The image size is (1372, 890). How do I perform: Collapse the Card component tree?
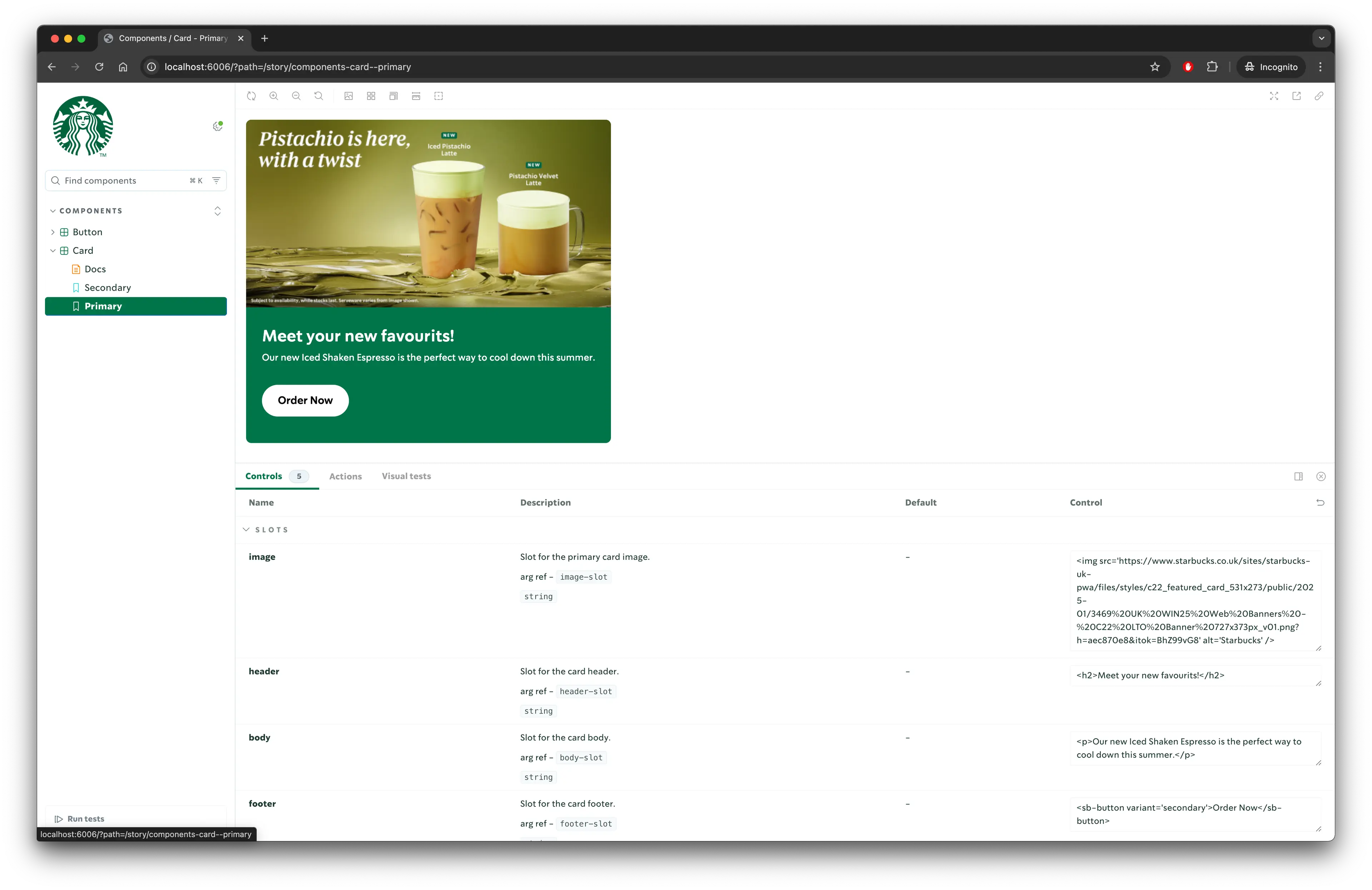[x=53, y=251]
